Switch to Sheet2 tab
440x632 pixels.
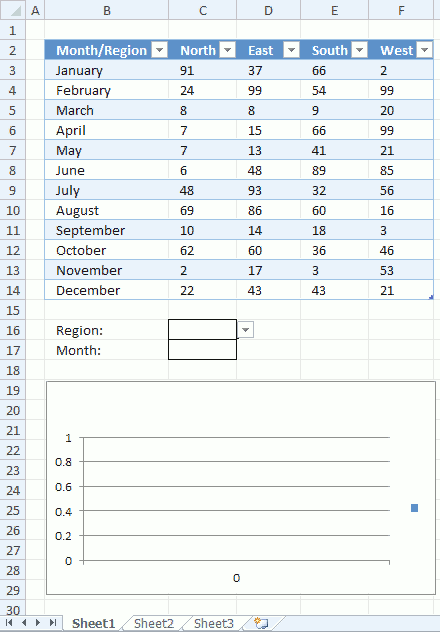pos(154,624)
